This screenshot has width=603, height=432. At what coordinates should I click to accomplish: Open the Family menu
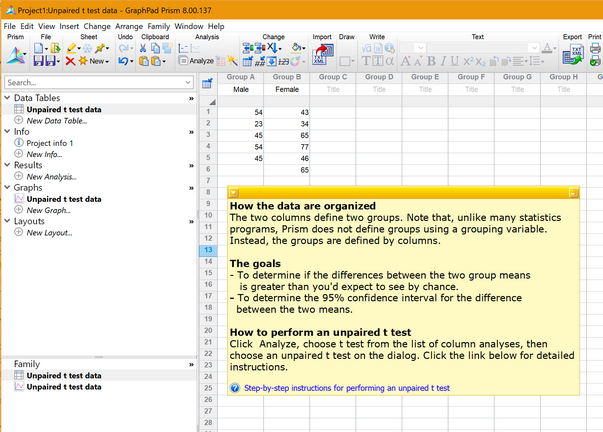tap(158, 26)
